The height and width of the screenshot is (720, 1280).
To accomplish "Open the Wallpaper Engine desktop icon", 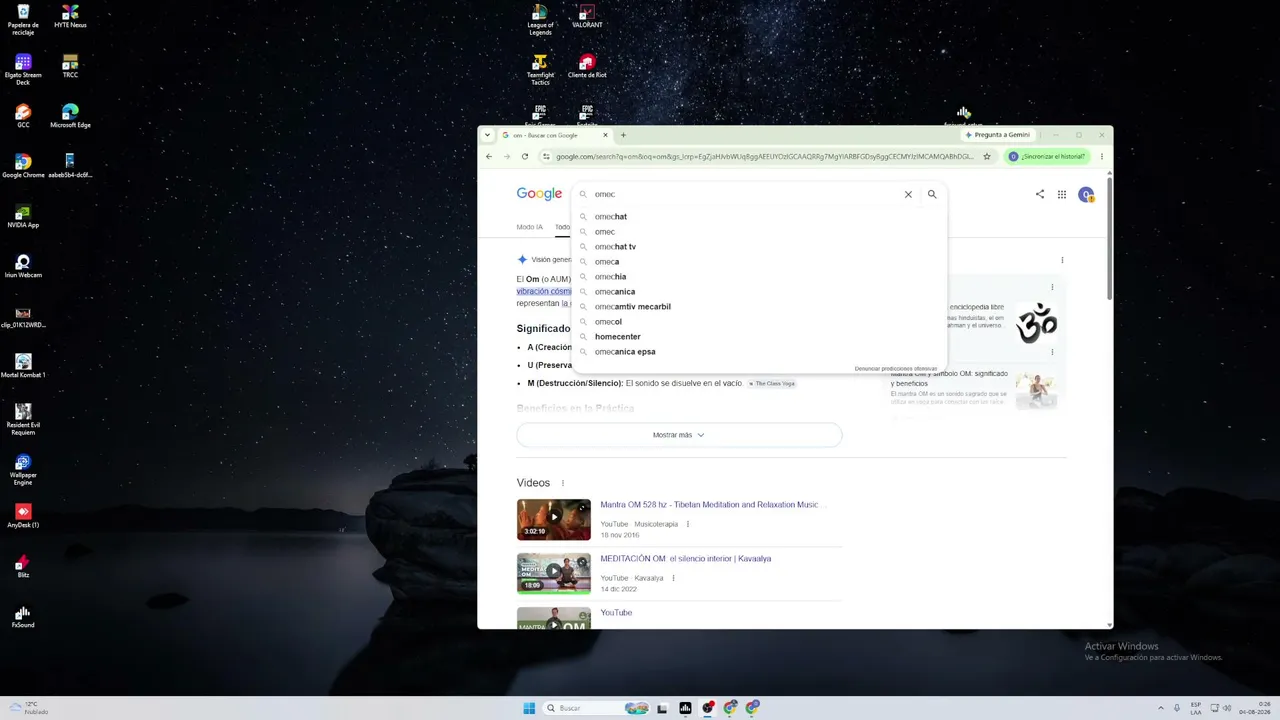I will [23, 469].
